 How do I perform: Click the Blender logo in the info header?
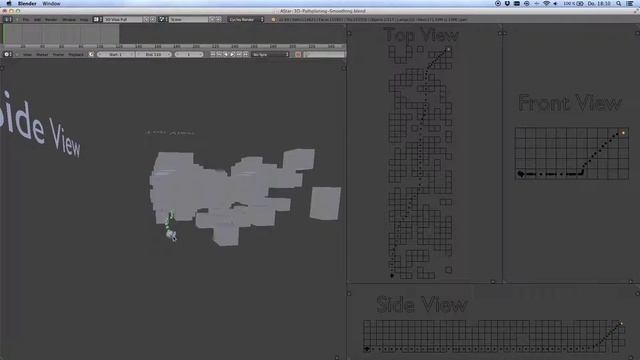(273, 19)
